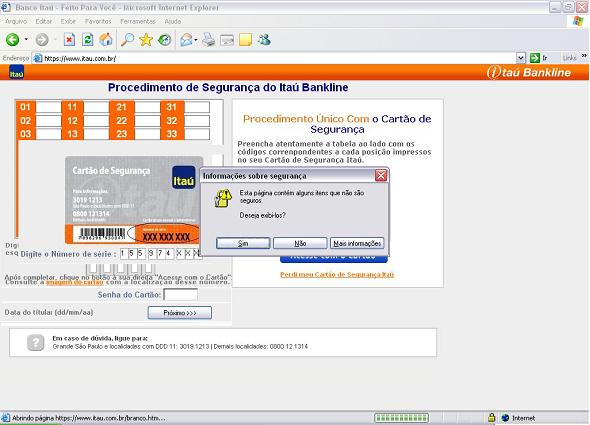Click the warning lock icon in dialog
Screen dimensions: 590x425
[223, 198]
